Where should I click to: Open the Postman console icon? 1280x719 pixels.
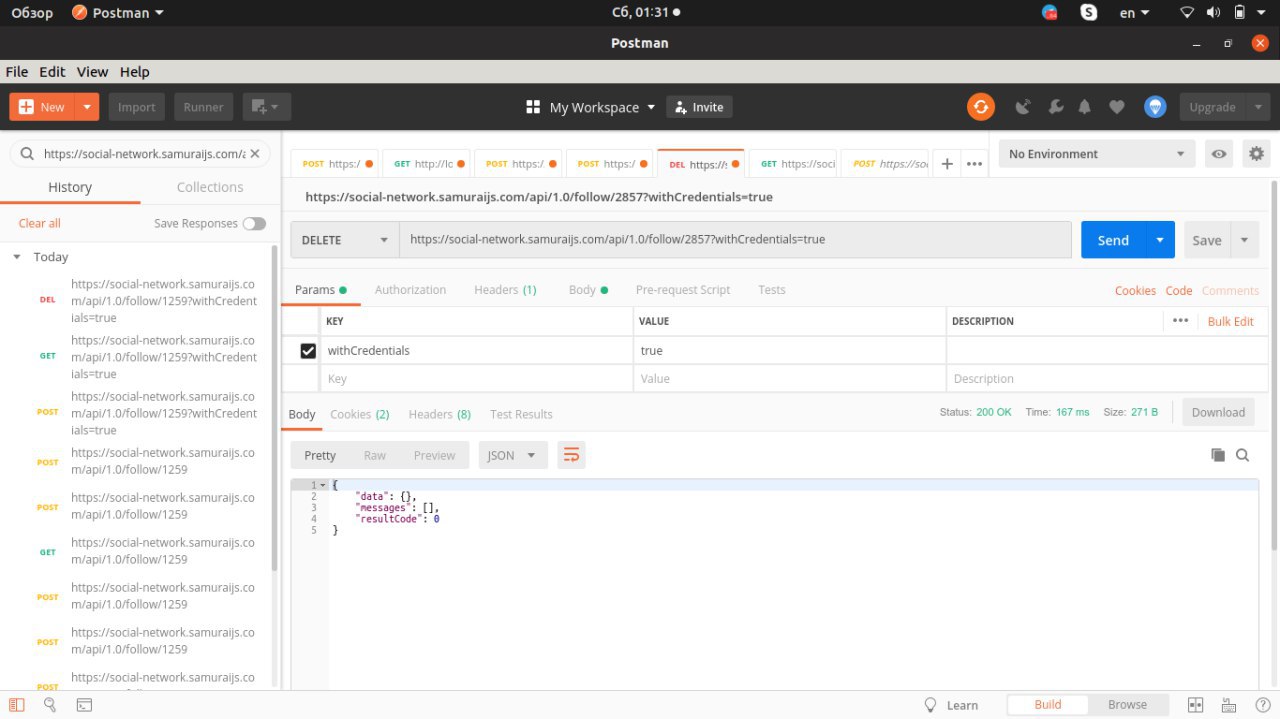[x=85, y=705]
